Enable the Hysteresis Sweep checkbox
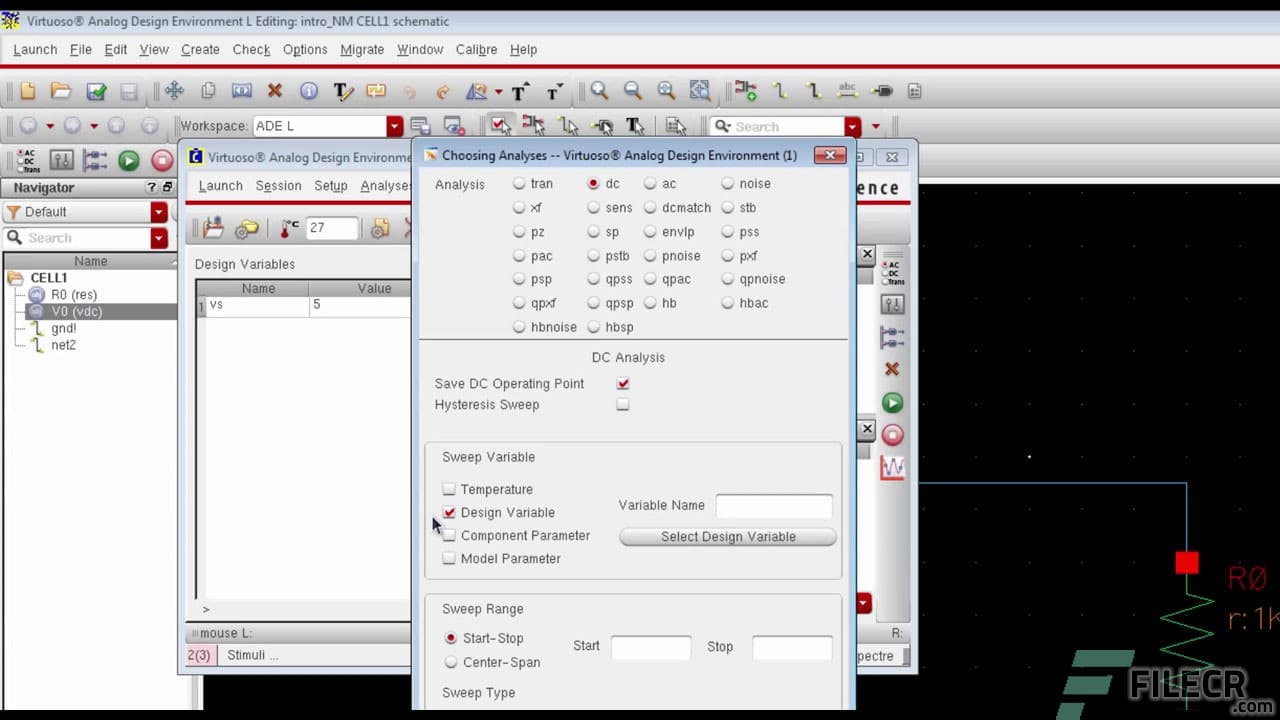Image resolution: width=1280 pixels, height=720 pixels. coord(623,404)
